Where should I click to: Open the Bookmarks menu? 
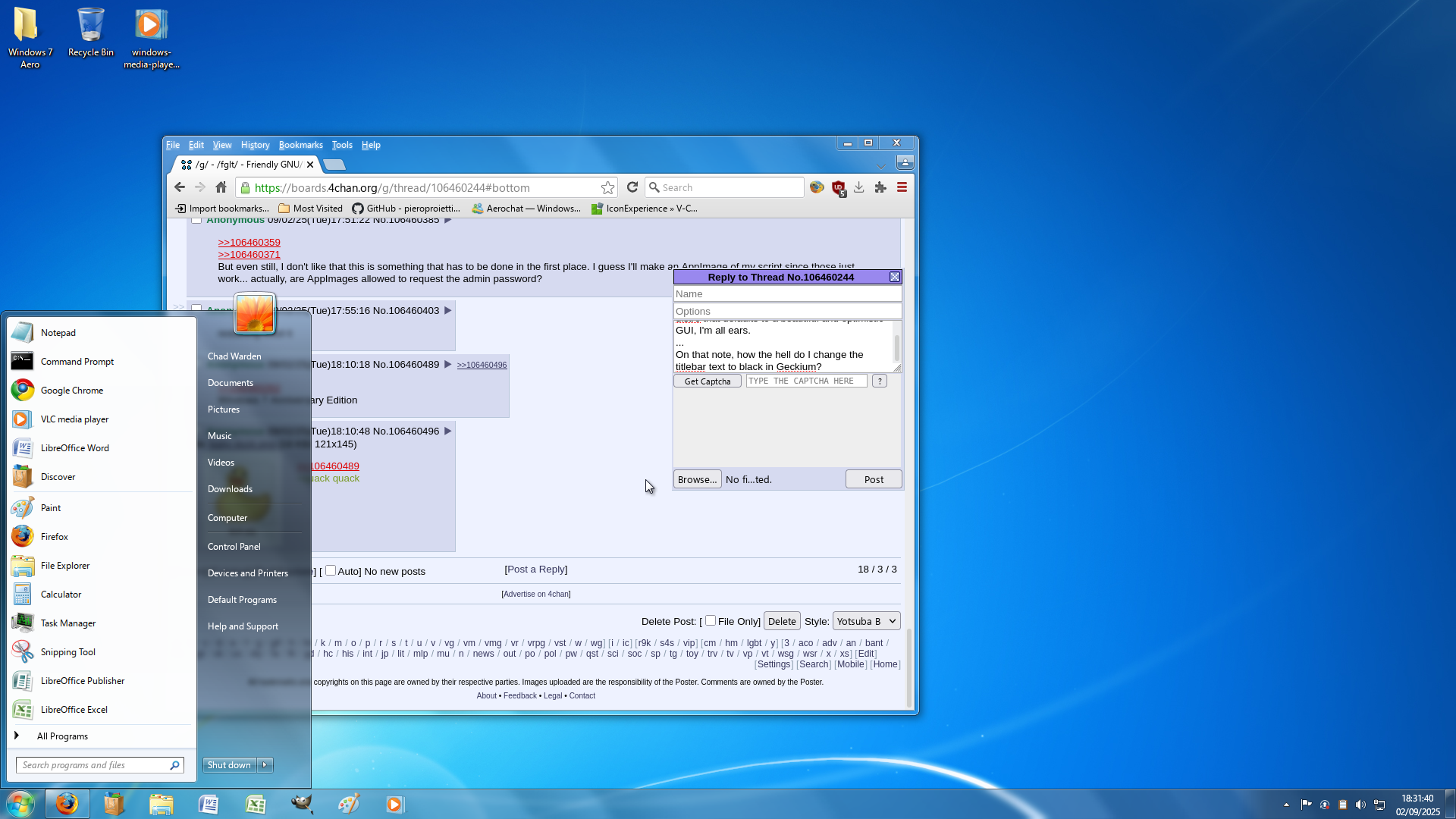pyautogui.click(x=300, y=145)
